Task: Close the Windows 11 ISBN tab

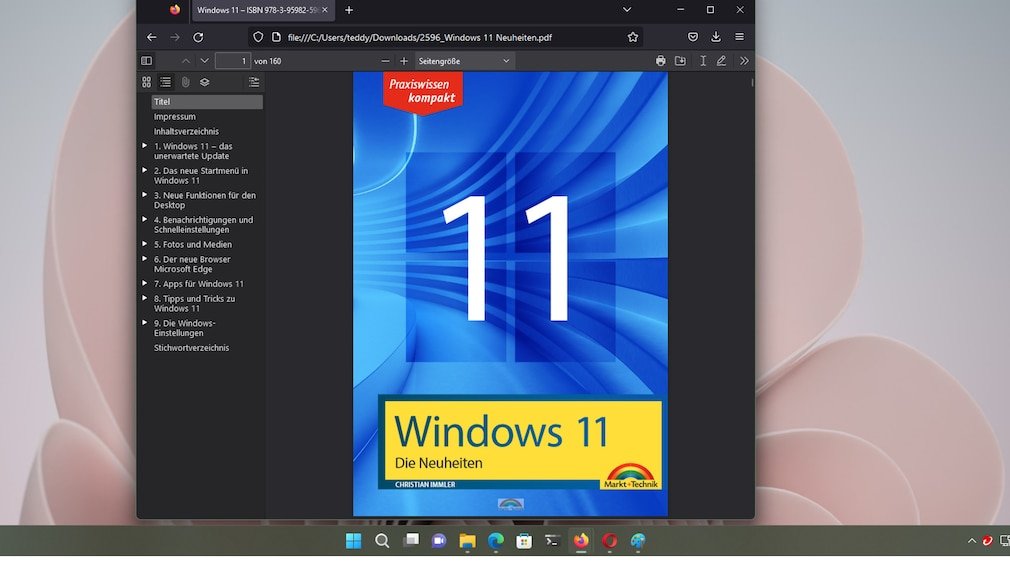Action: (325, 10)
